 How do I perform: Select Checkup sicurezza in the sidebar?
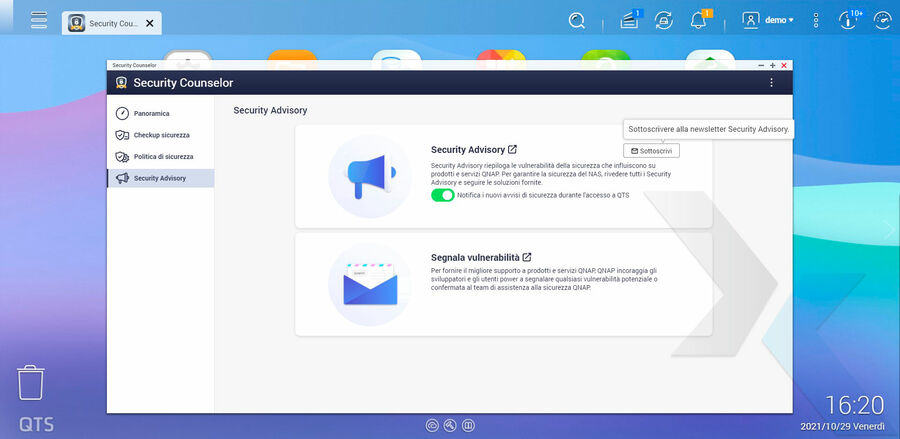pyautogui.click(x=161, y=135)
